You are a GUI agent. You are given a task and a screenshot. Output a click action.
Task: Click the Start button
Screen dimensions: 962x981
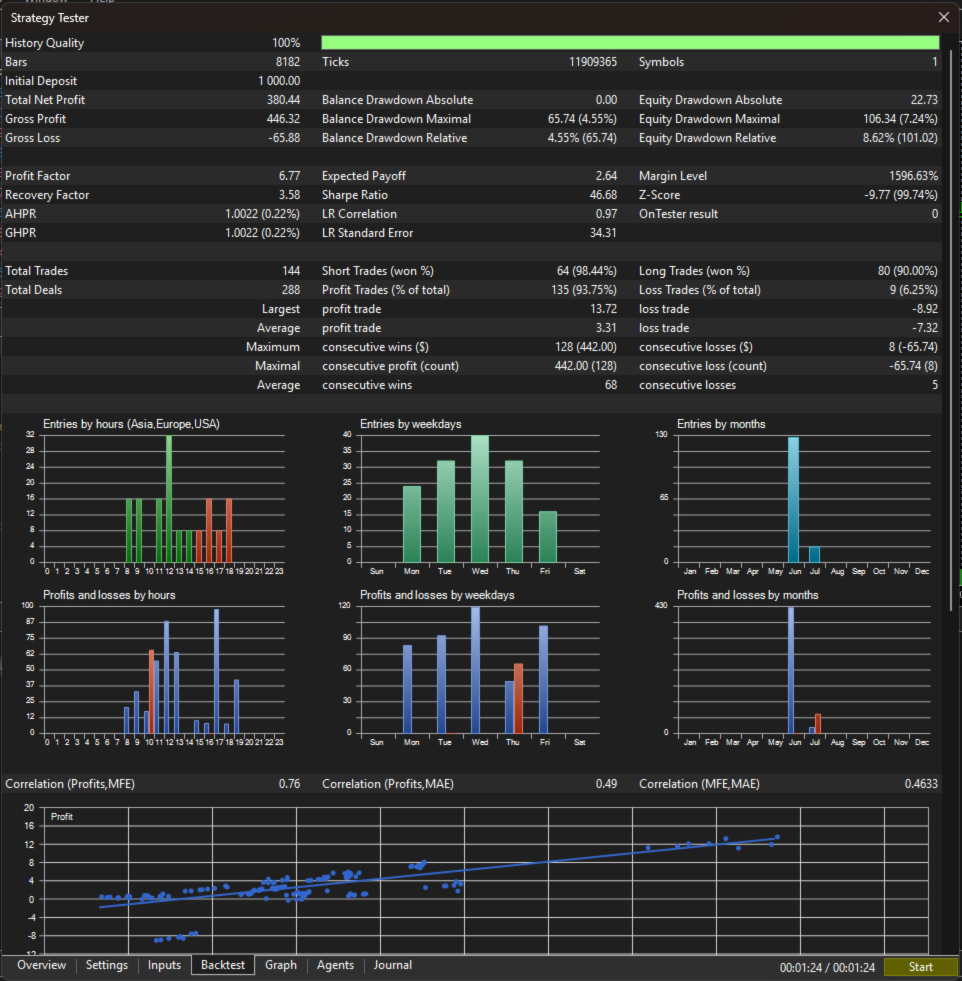coord(921,967)
